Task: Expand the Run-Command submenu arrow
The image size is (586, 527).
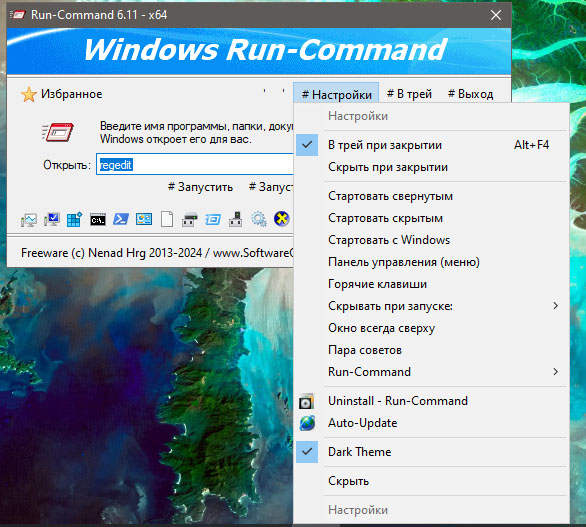Action: click(556, 372)
